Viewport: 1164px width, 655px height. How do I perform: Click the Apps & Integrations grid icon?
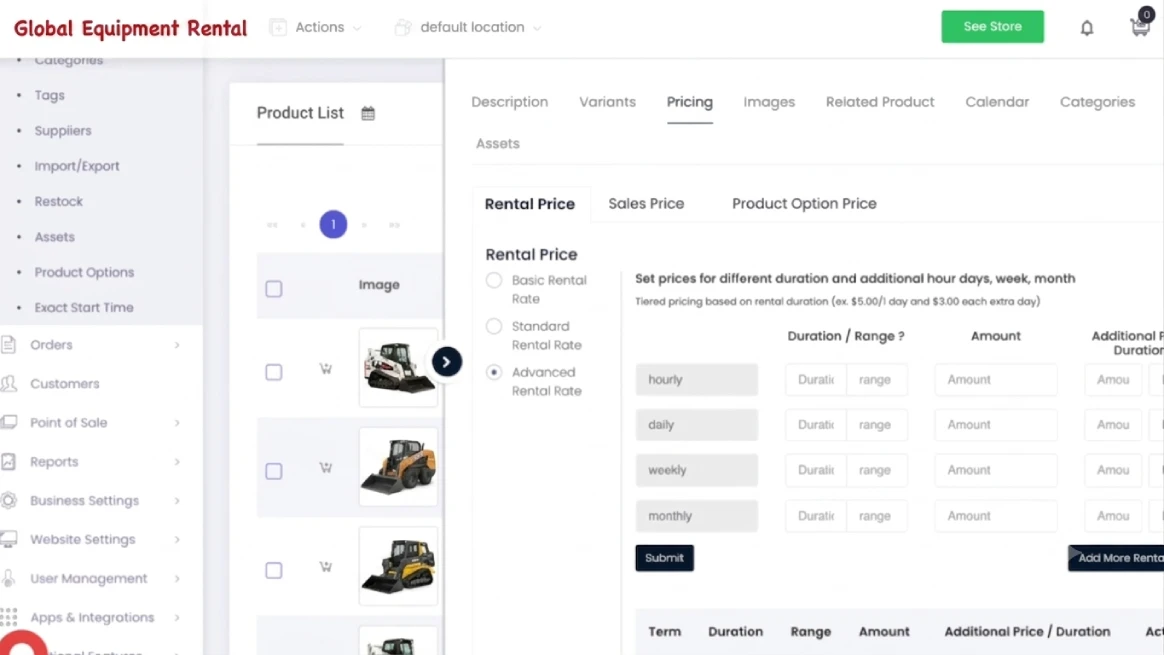pos(9,617)
